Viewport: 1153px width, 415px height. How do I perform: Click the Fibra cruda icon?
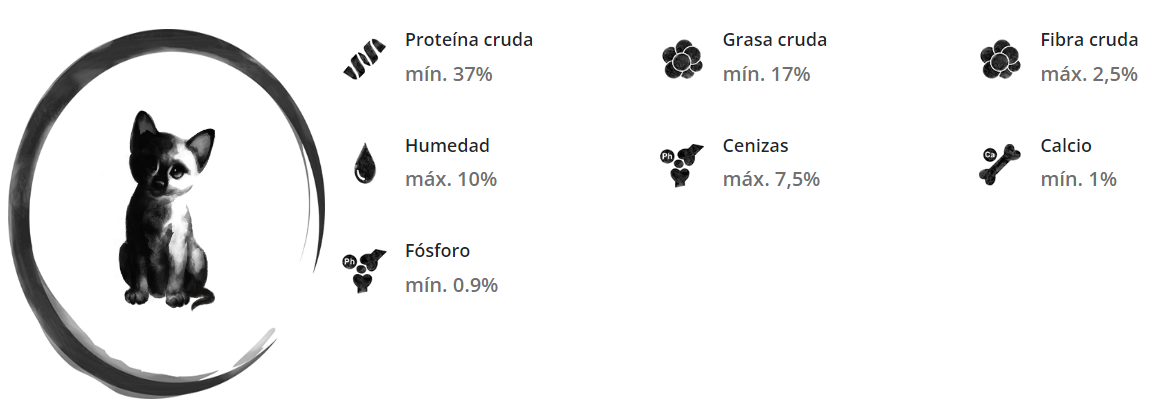click(x=999, y=60)
